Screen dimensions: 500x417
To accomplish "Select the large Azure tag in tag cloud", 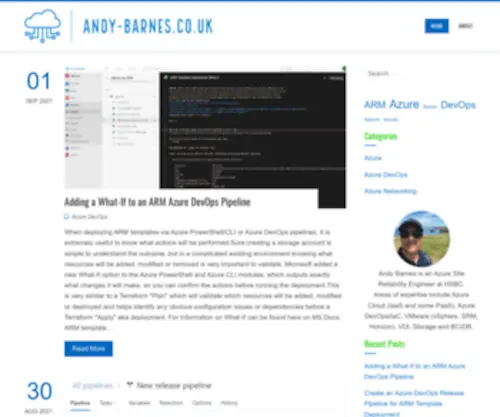I will point(404,104).
